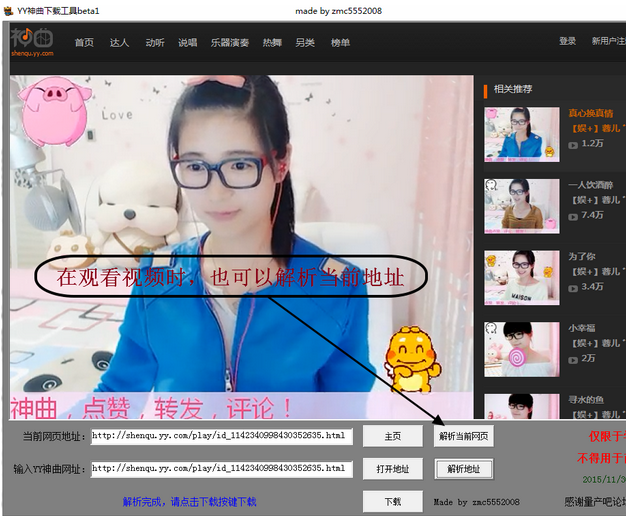Switch to the 热舞 section
This screenshot has width=626, height=516.
coord(272,43)
